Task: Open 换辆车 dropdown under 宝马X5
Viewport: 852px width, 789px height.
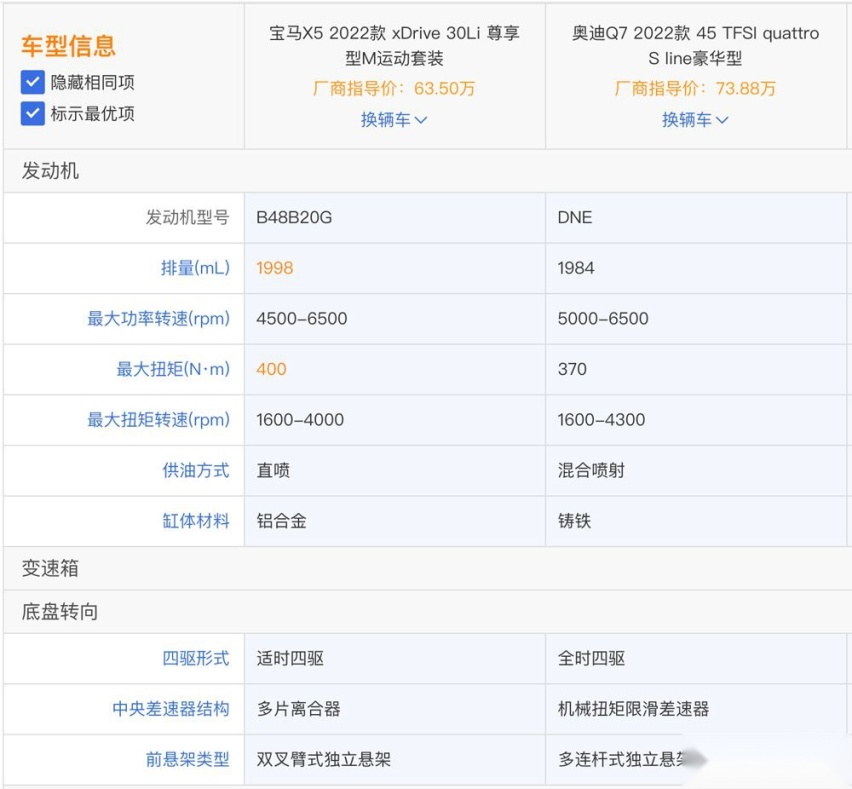Action: [x=394, y=120]
